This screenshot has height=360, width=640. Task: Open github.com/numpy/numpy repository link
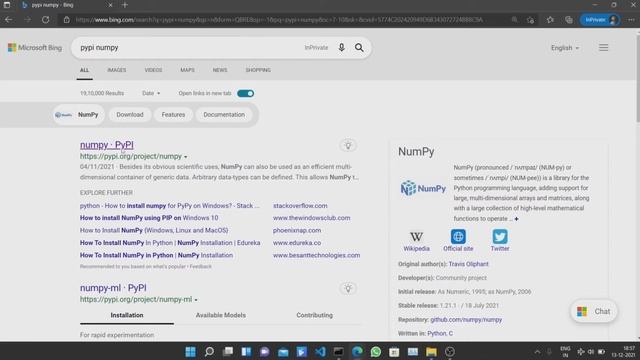pos(466,320)
